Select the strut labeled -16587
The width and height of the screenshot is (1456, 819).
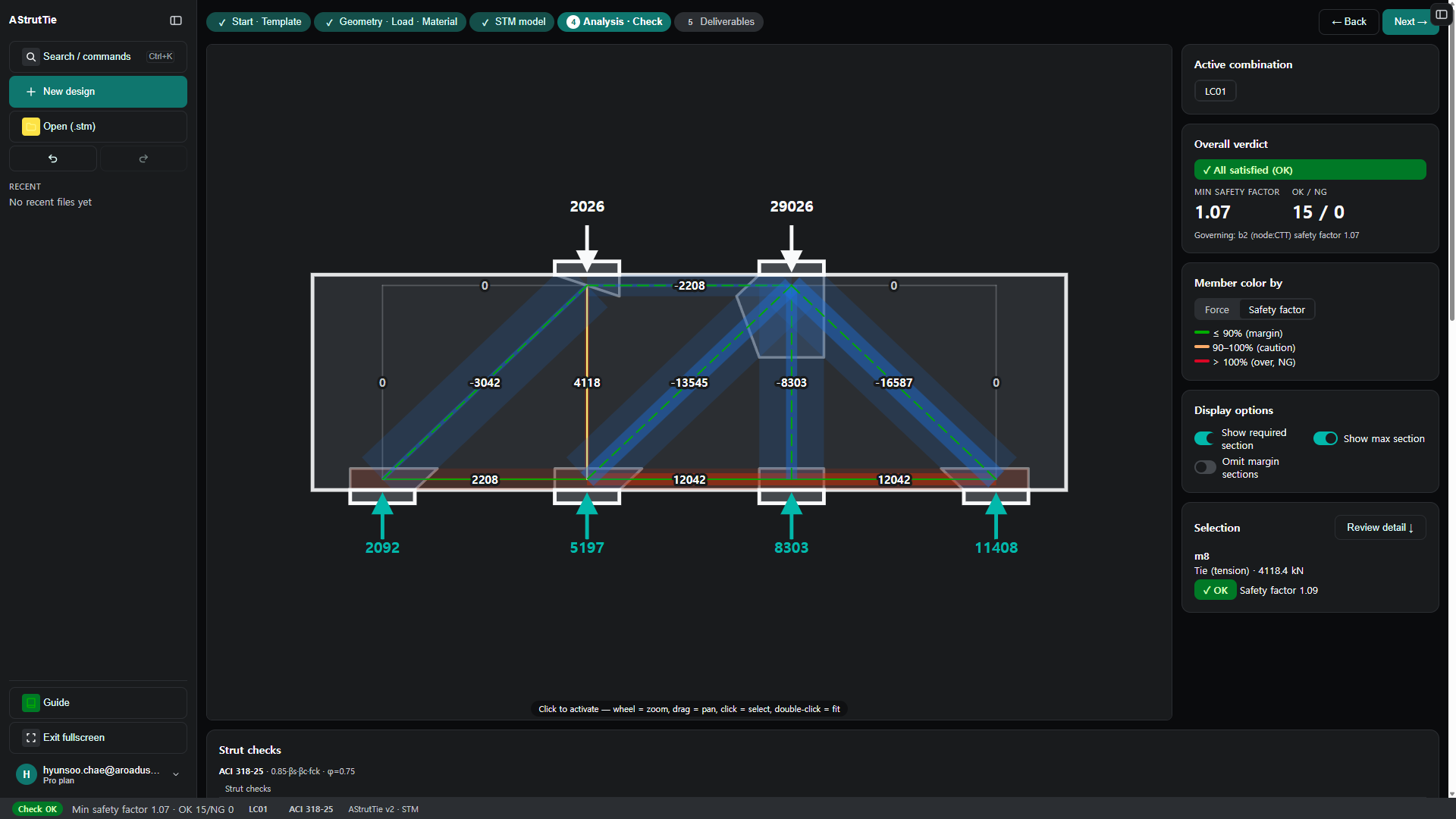coord(894,383)
